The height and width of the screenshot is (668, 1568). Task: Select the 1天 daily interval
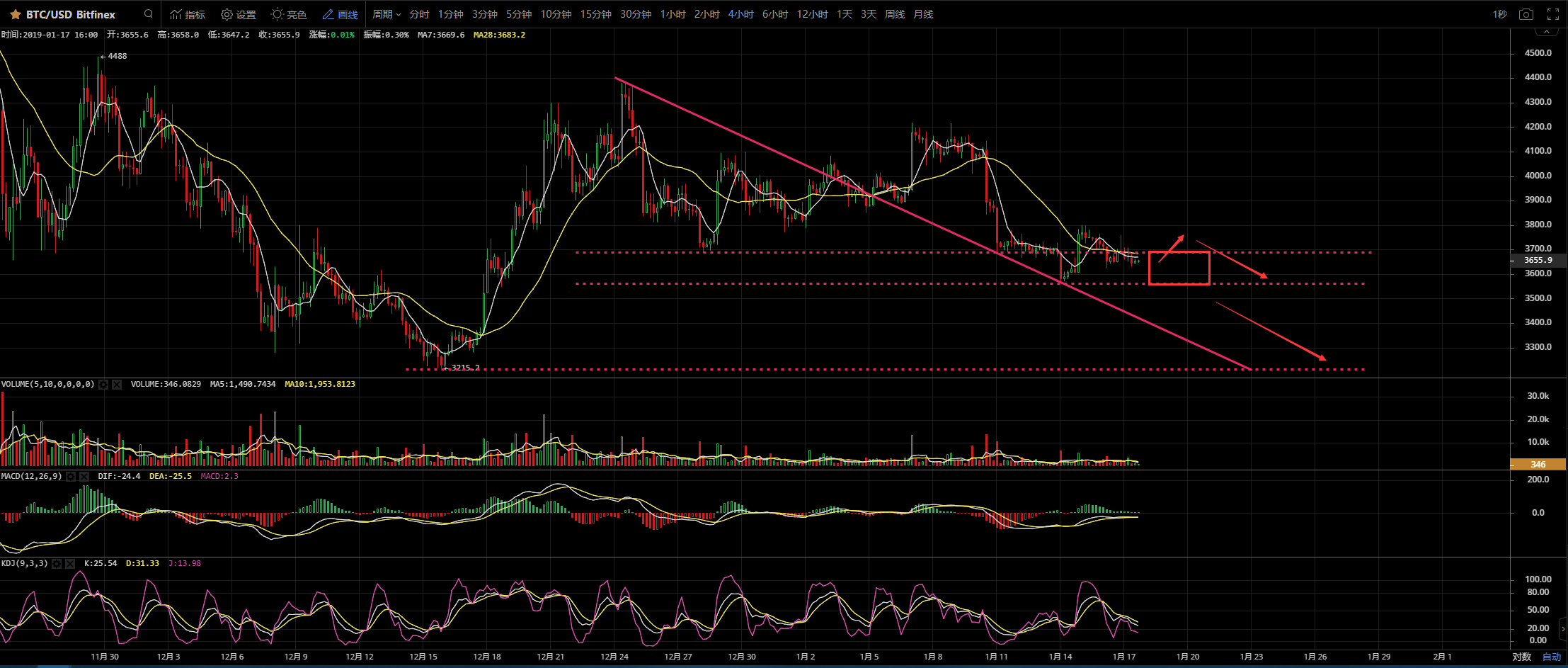click(x=844, y=14)
